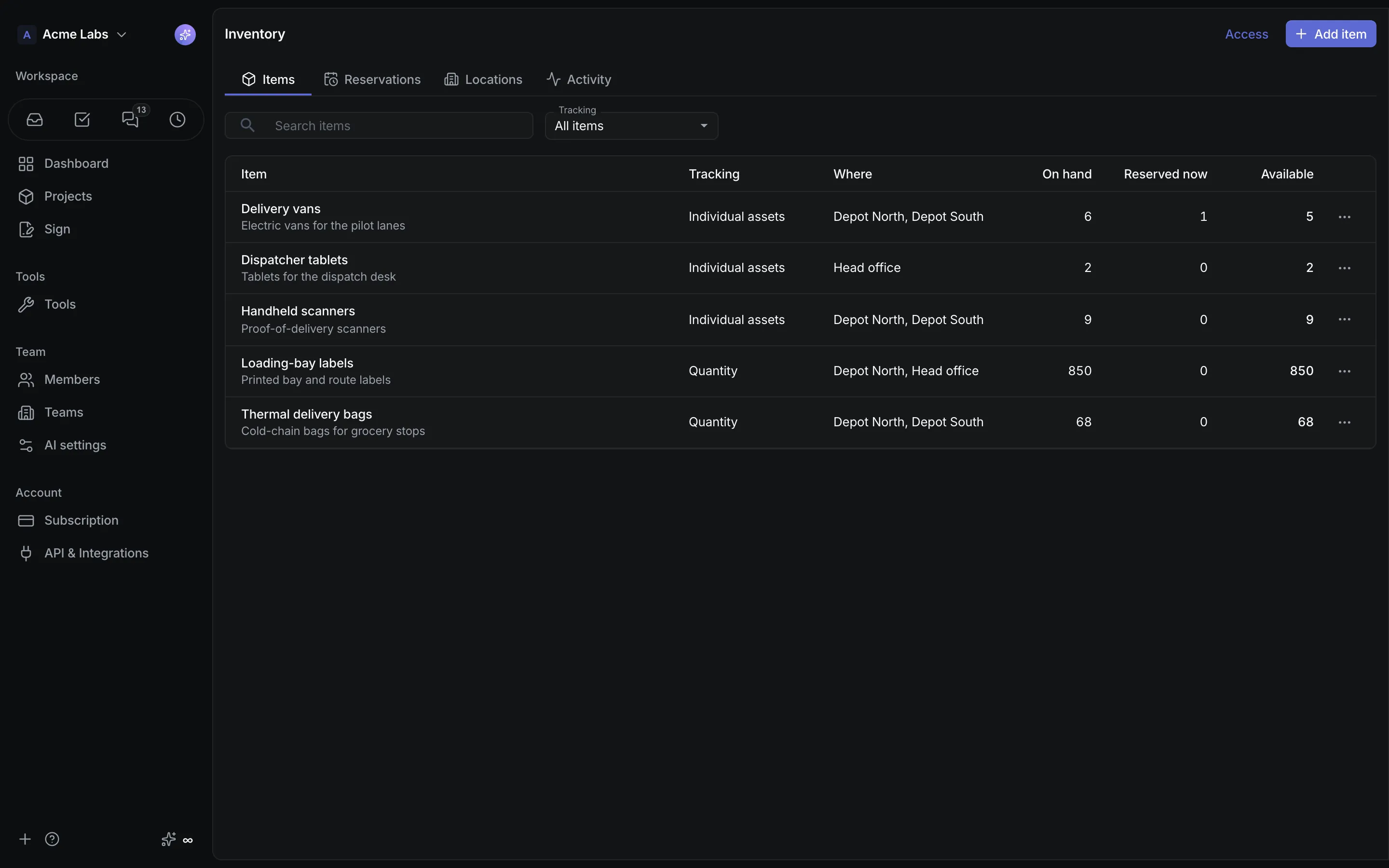Click the Access link
This screenshot has height=868, width=1389.
pos(1247,34)
